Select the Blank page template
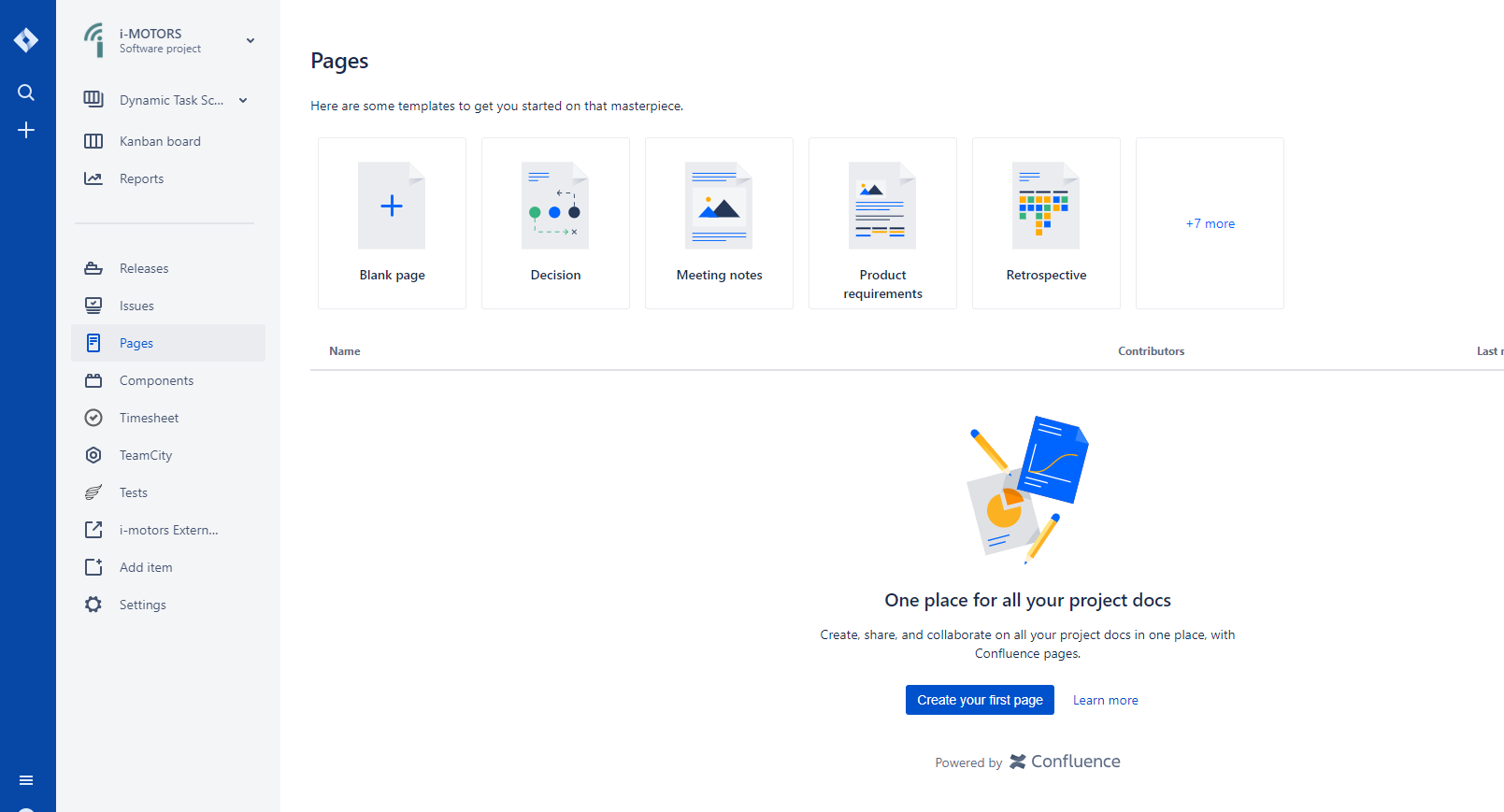 [392, 223]
